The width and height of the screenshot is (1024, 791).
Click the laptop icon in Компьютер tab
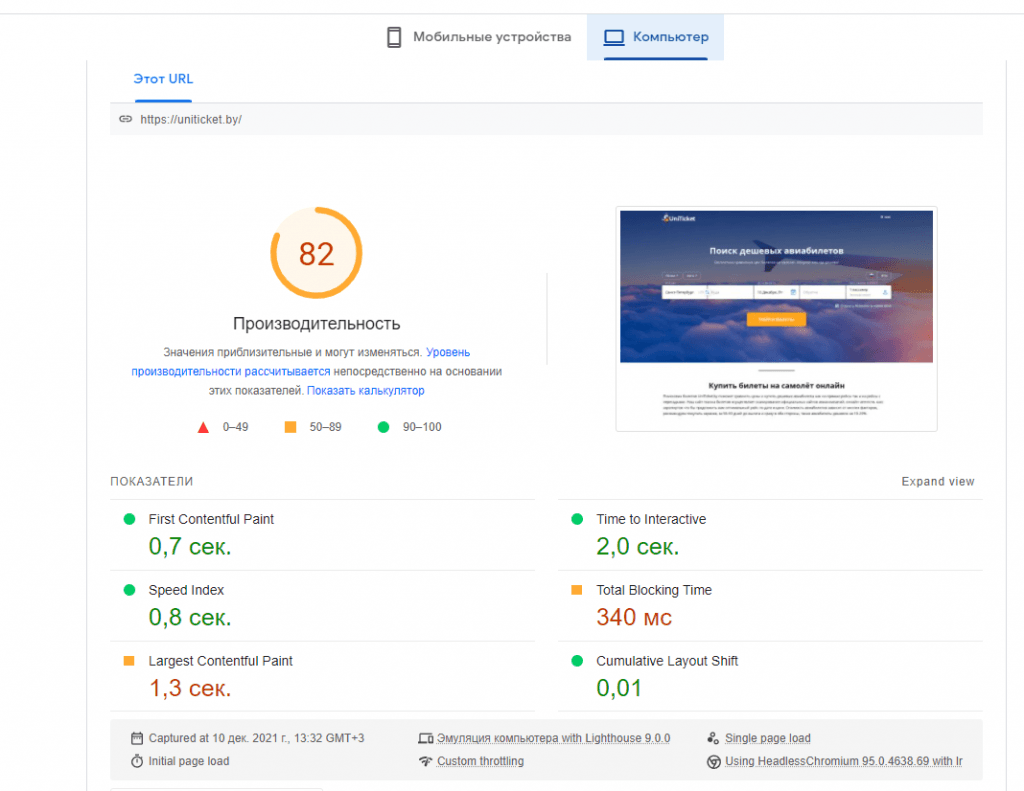coord(613,37)
